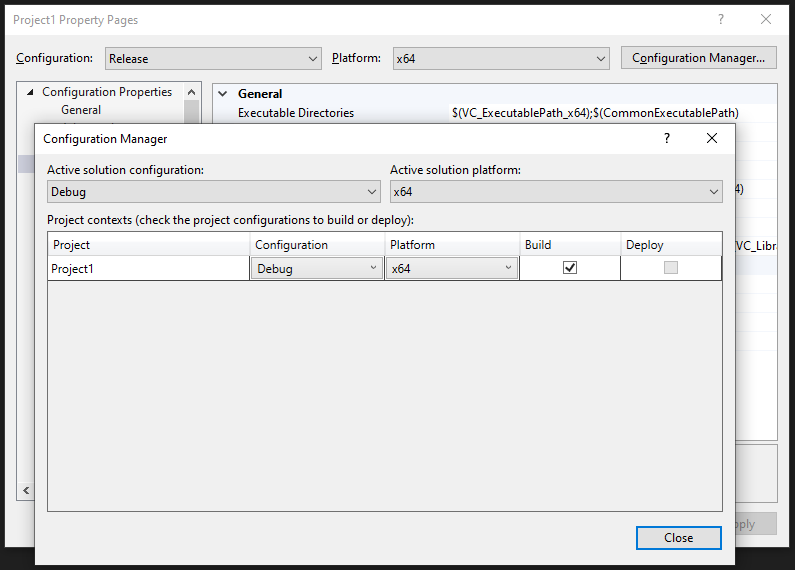Open the Release configuration dropdown
The image size is (795, 570).
pos(213,59)
